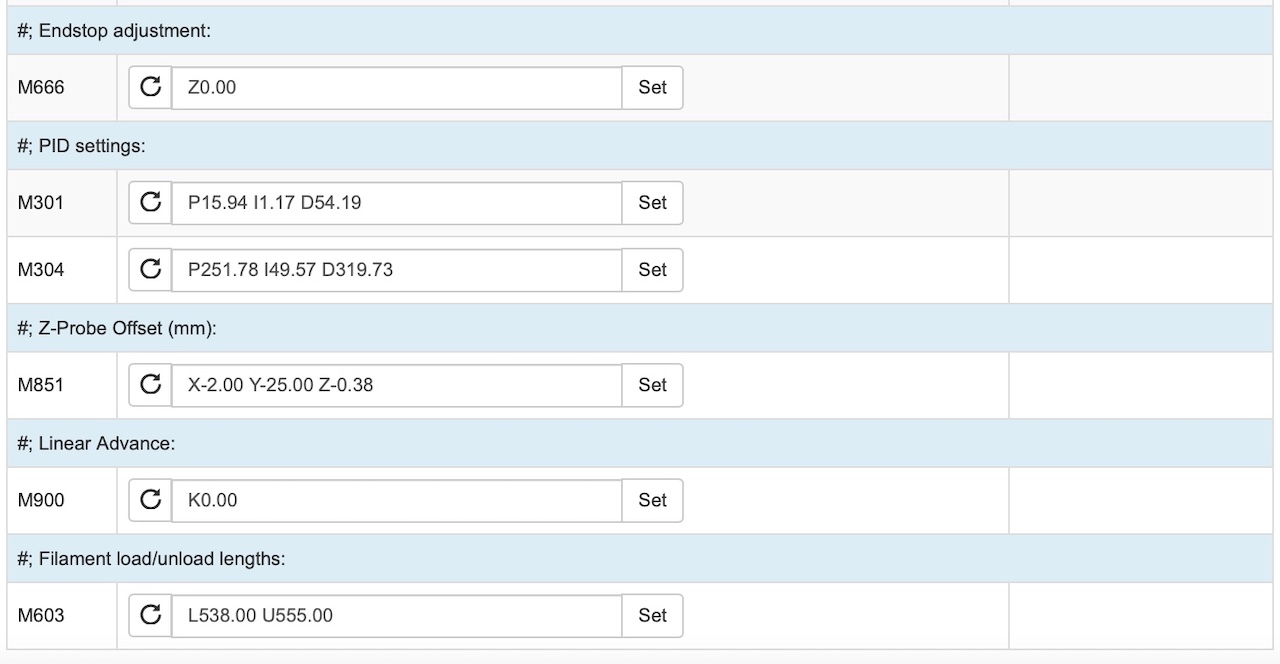
Task: Select the X-2.00 Y-25.00 Z-0.38 field
Action: (x=396, y=385)
